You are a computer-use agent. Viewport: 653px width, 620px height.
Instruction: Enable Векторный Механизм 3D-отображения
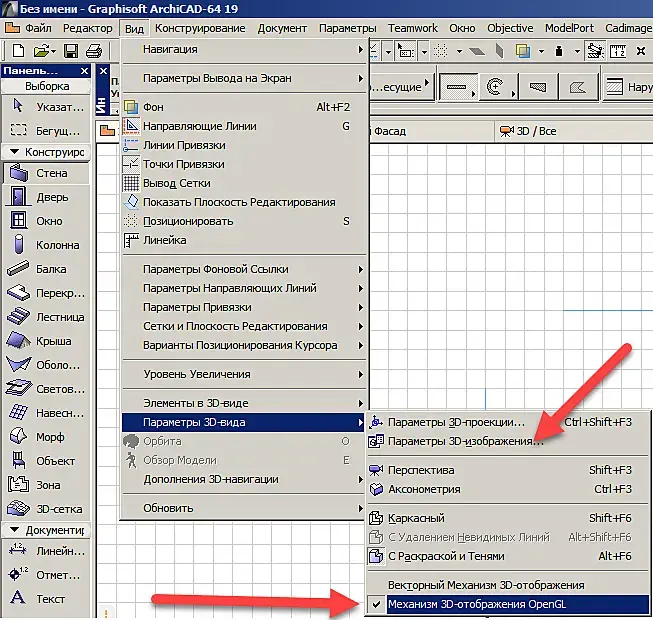click(508, 585)
